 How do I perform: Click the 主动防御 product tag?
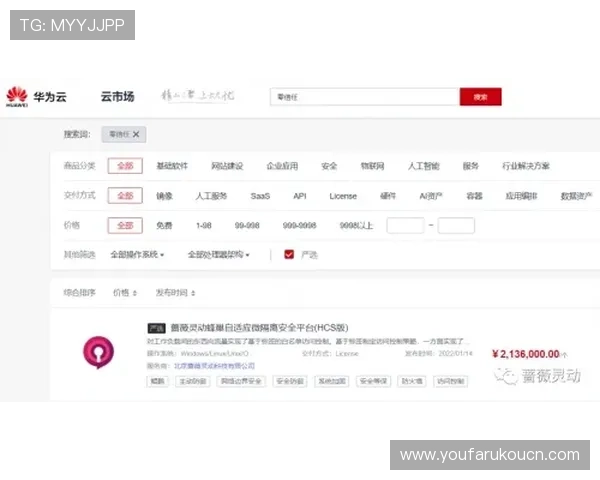pos(193,381)
